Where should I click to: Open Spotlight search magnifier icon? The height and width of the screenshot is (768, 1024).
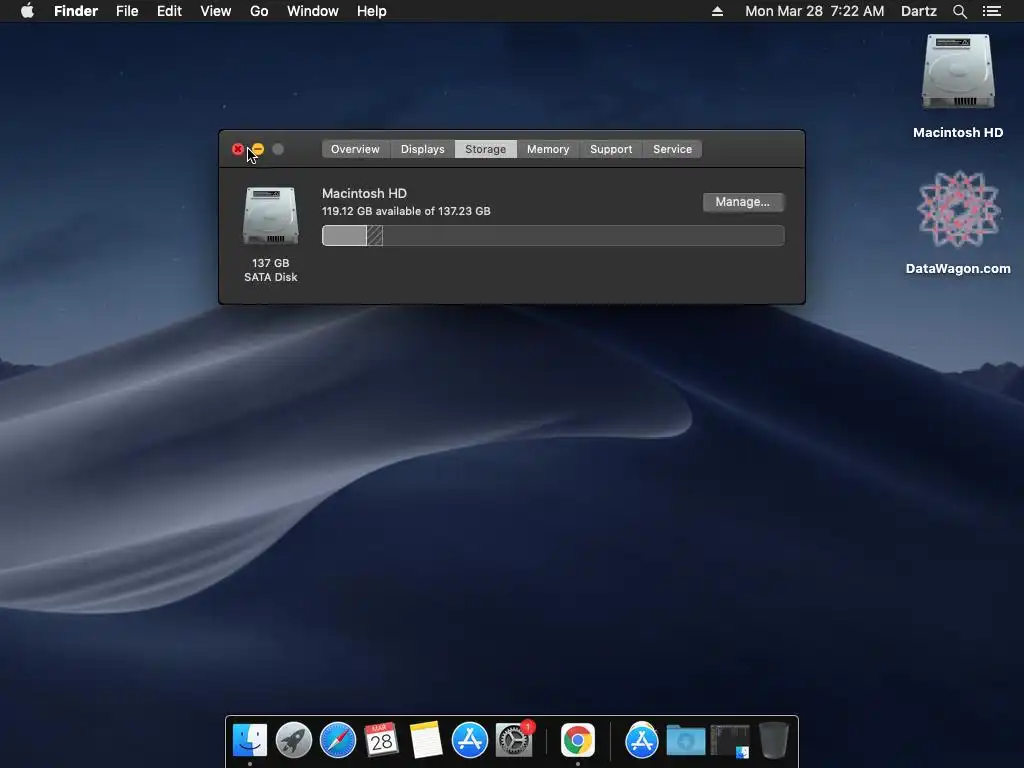(x=959, y=11)
